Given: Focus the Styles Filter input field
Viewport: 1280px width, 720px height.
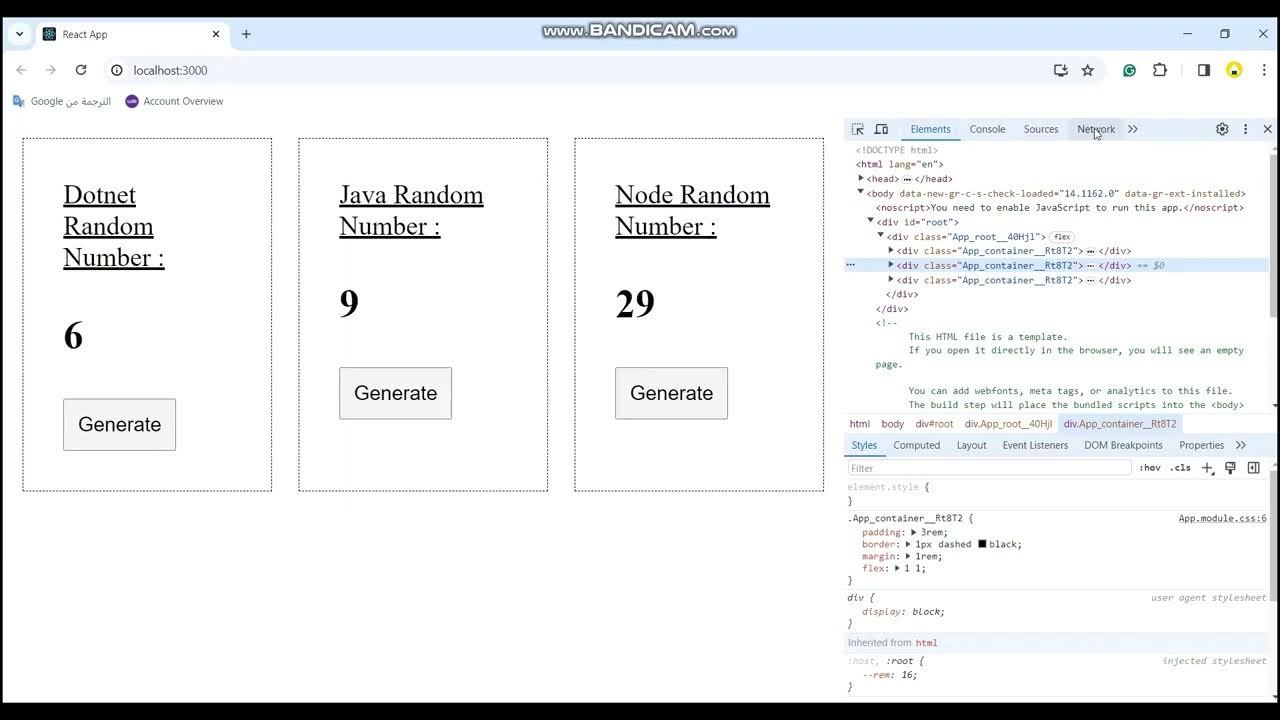Looking at the screenshot, I should coord(989,468).
